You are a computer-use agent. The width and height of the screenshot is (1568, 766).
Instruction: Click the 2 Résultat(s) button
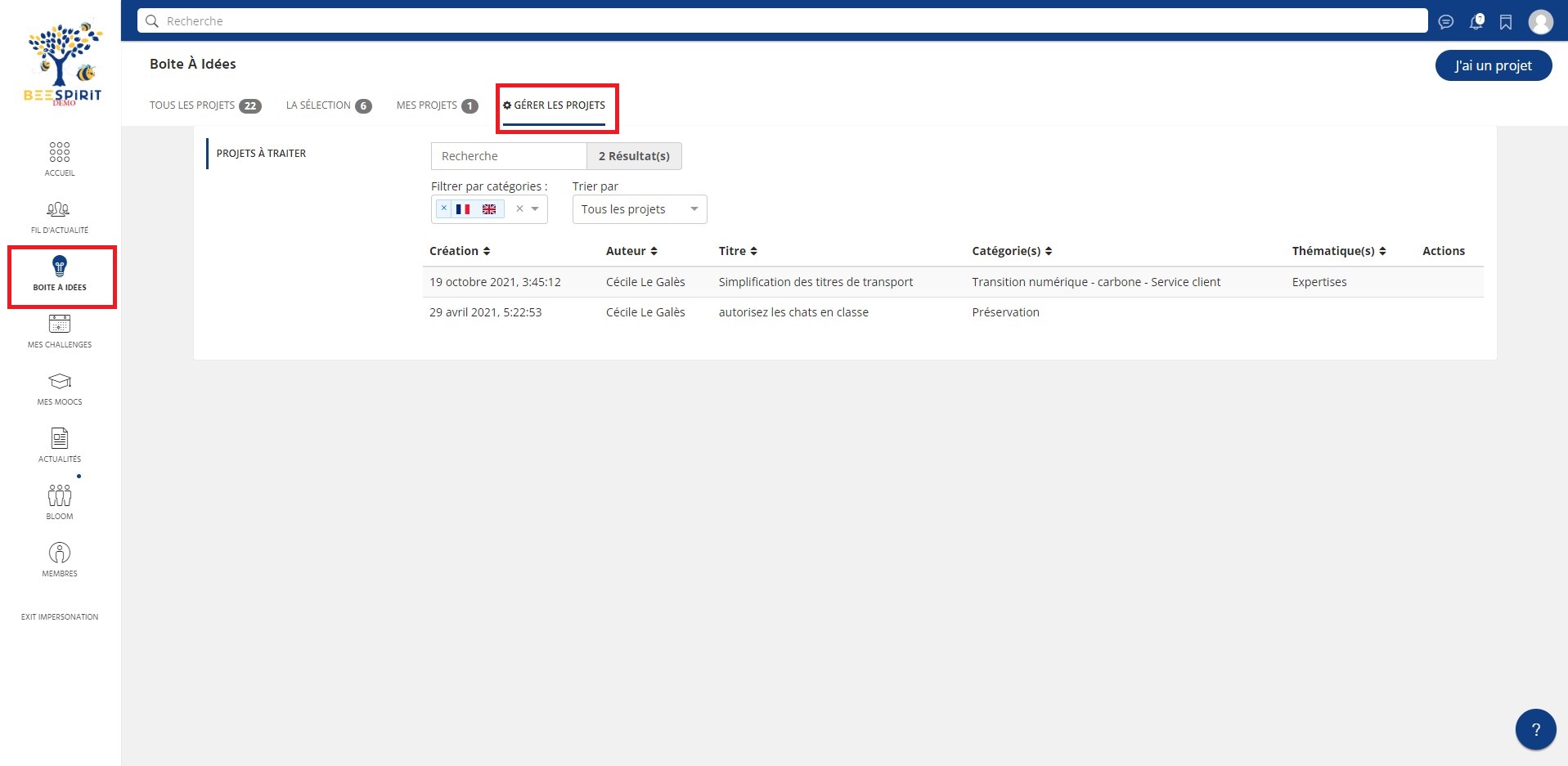[x=634, y=156]
